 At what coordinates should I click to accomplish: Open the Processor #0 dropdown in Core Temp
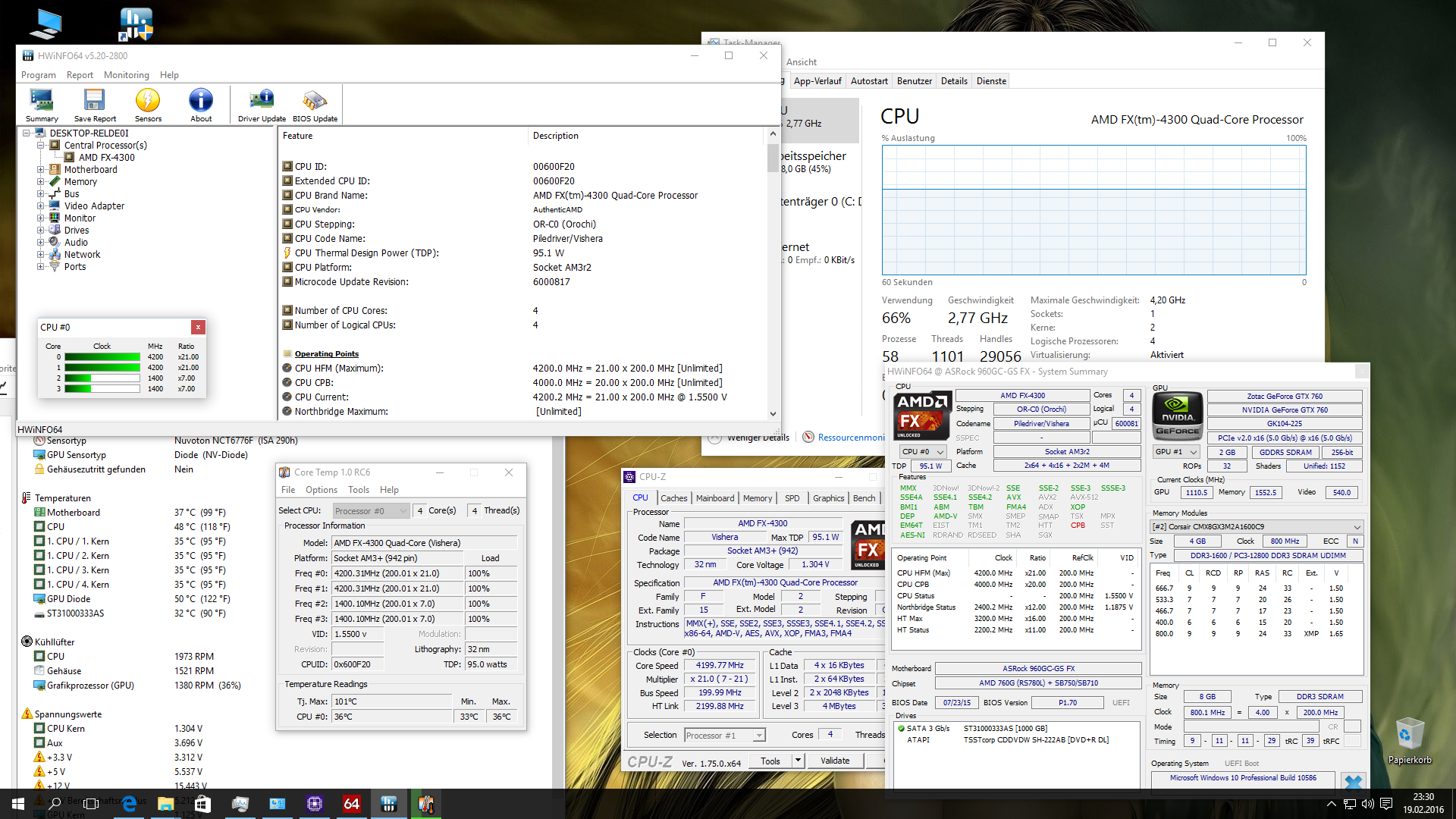point(371,511)
